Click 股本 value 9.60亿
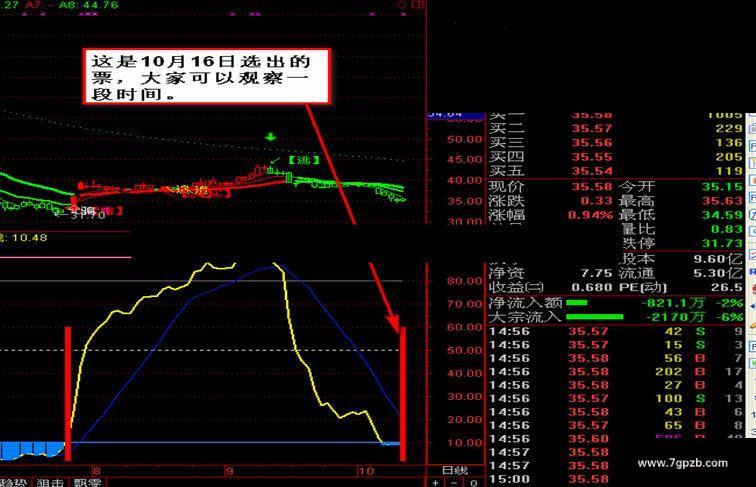The height and width of the screenshot is (487, 756). [718, 259]
